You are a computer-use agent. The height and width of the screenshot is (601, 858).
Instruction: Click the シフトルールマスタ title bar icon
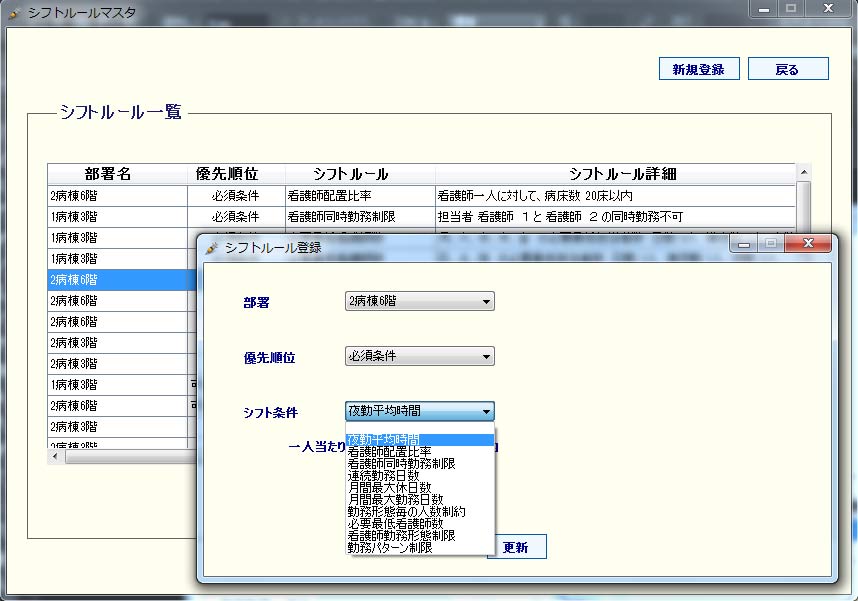pyautogui.click(x=14, y=14)
